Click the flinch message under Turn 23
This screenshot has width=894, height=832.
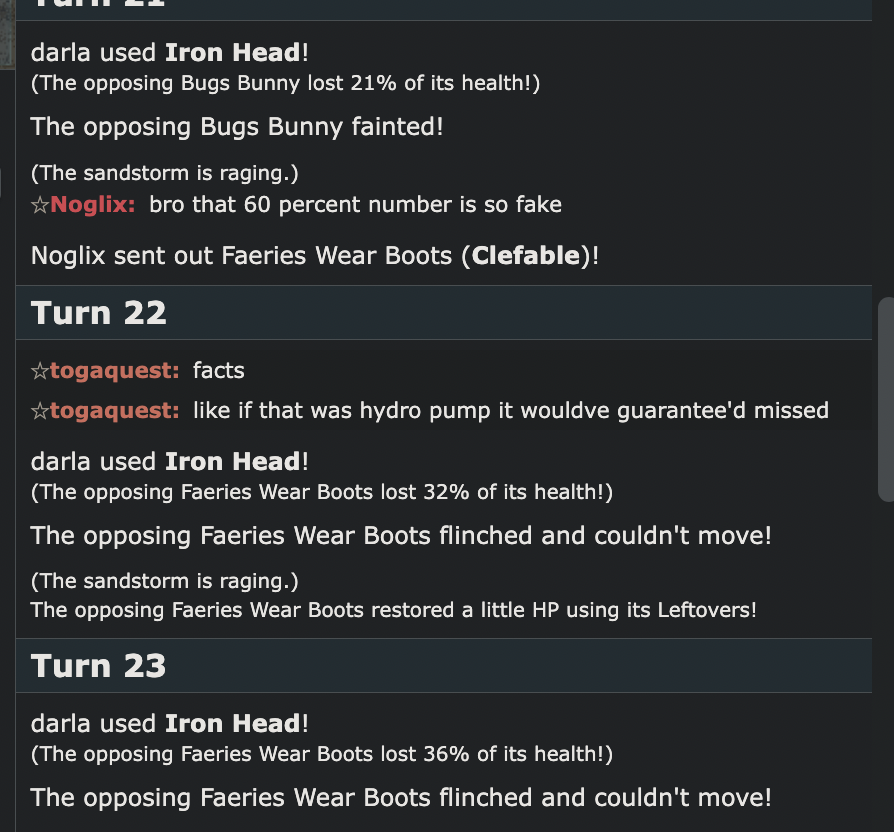400,797
